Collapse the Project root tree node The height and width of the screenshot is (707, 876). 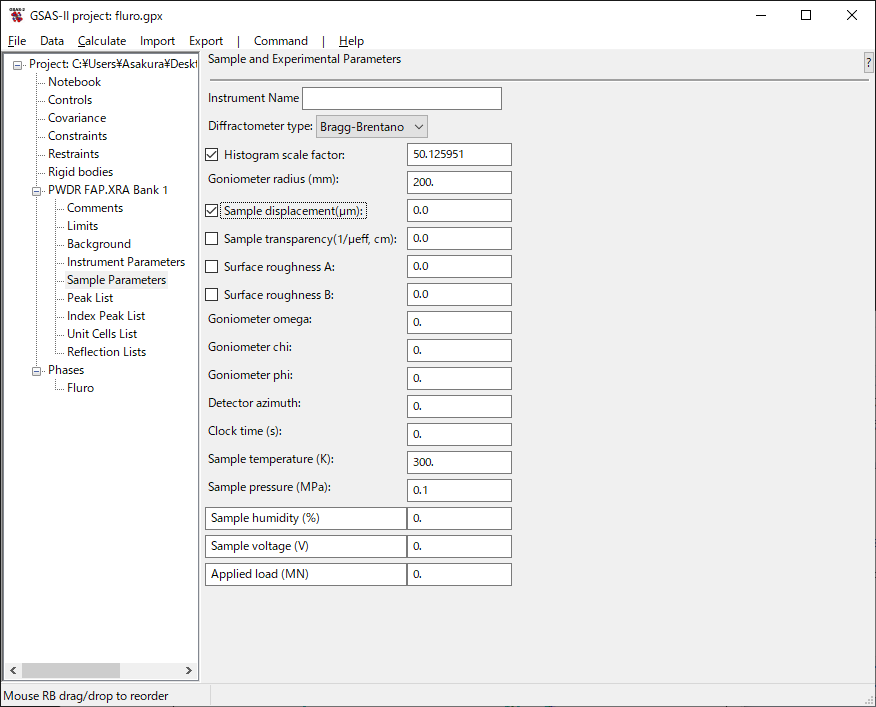[18, 65]
